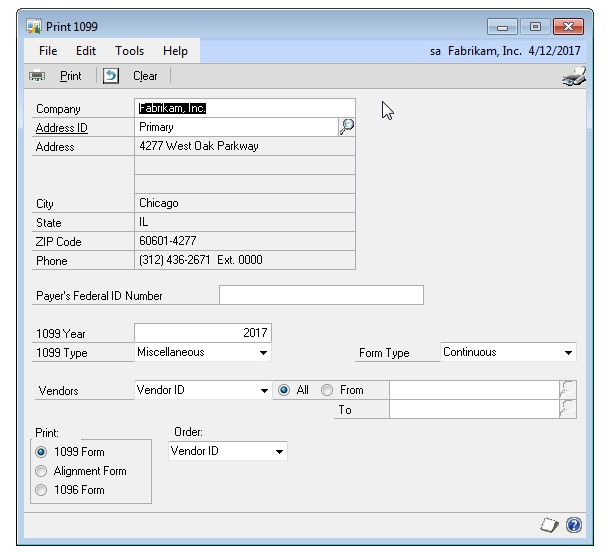Close the Print 1099 window
This screenshot has height=552, width=606.
pos(568,27)
